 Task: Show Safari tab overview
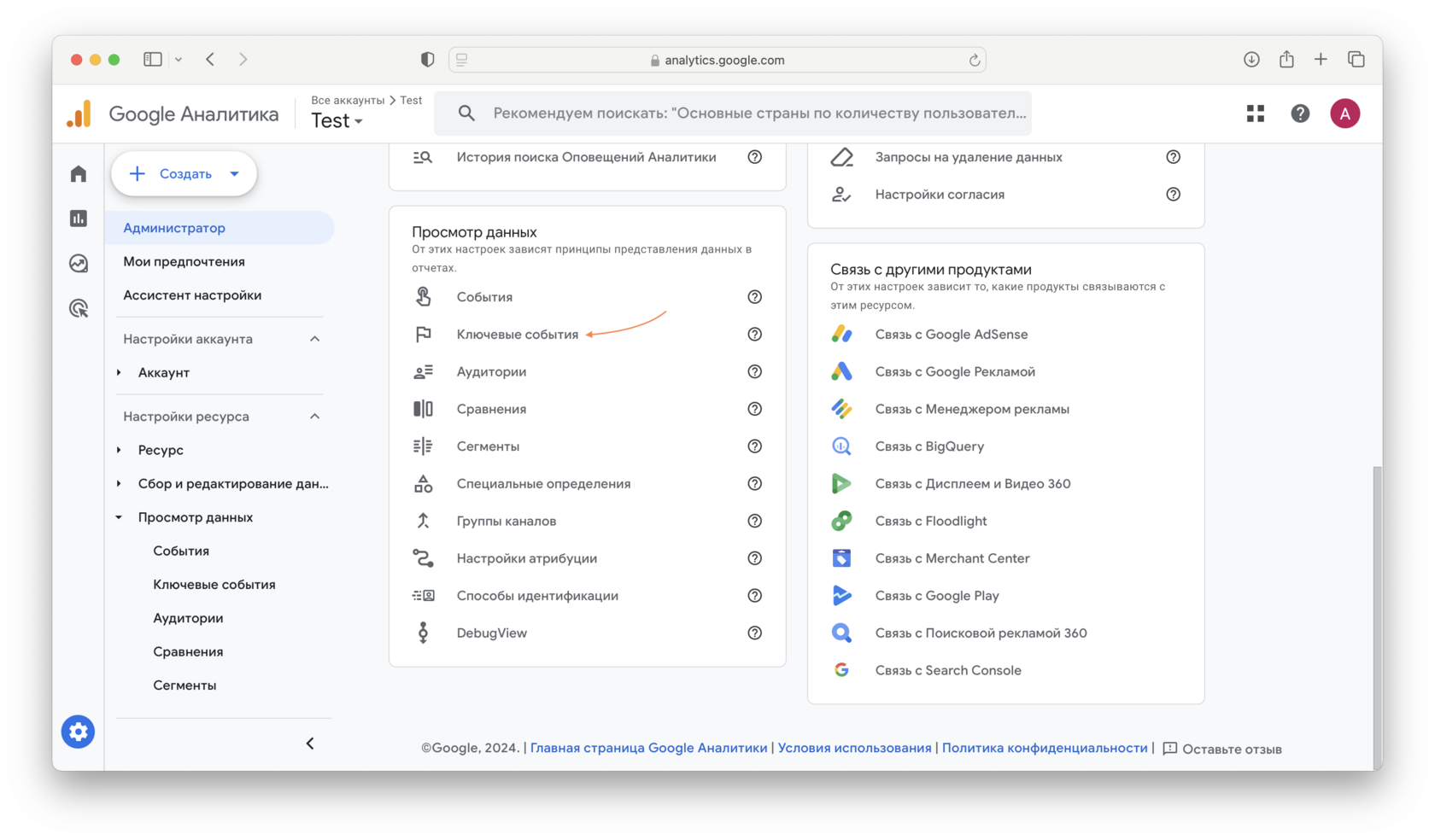pos(1356,59)
